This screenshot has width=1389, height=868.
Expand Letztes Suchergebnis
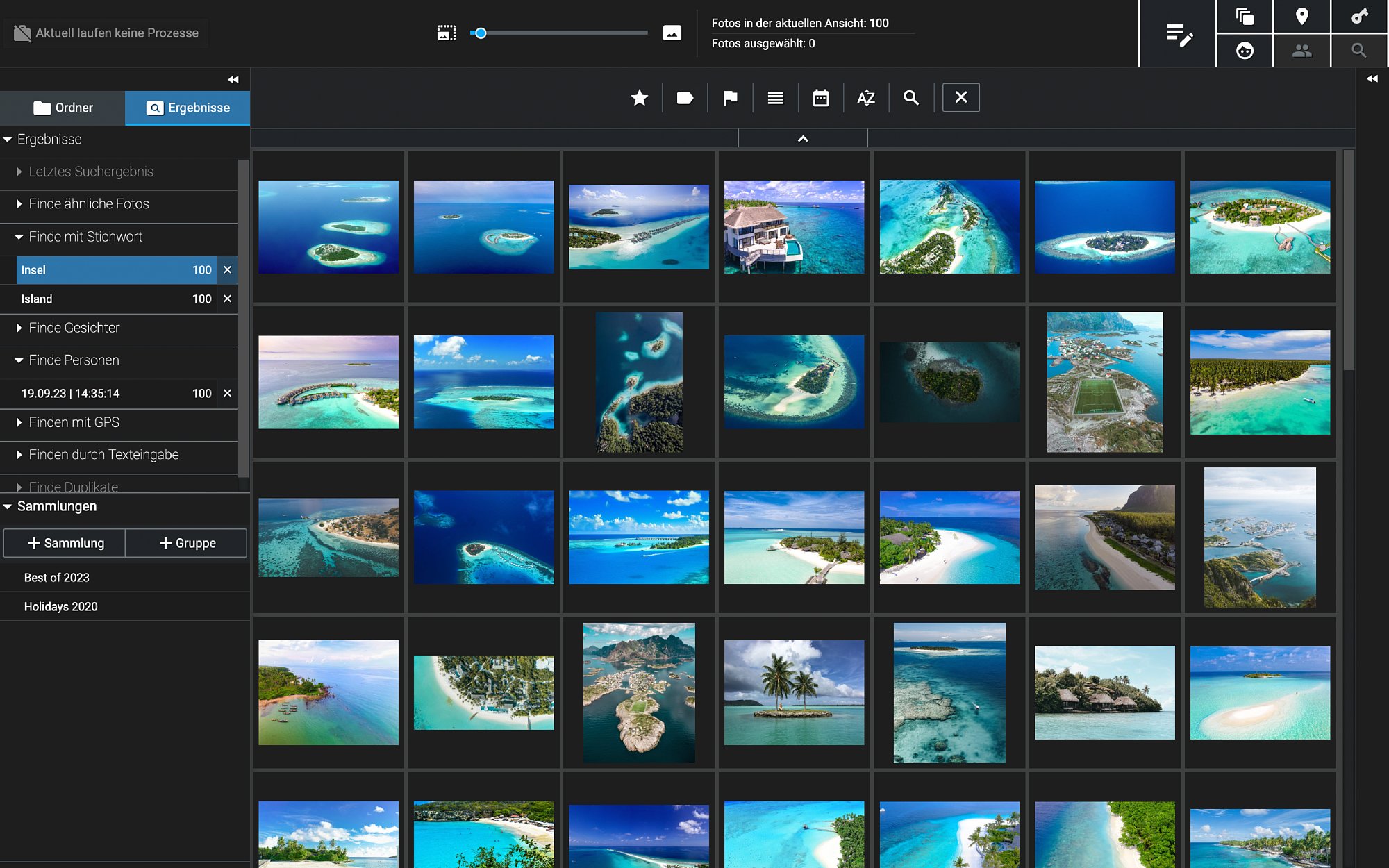tap(19, 172)
